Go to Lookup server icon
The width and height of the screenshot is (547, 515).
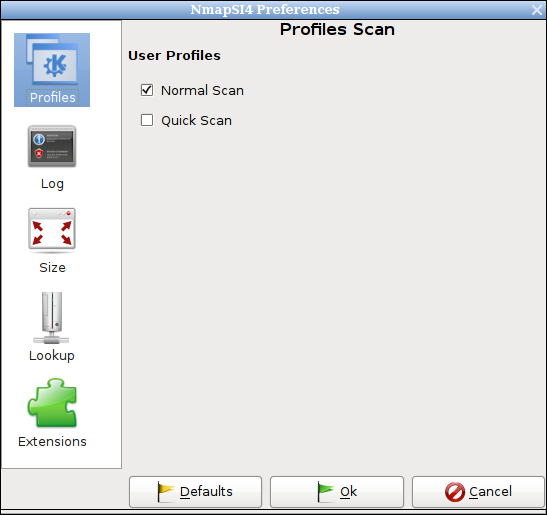[52, 318]
